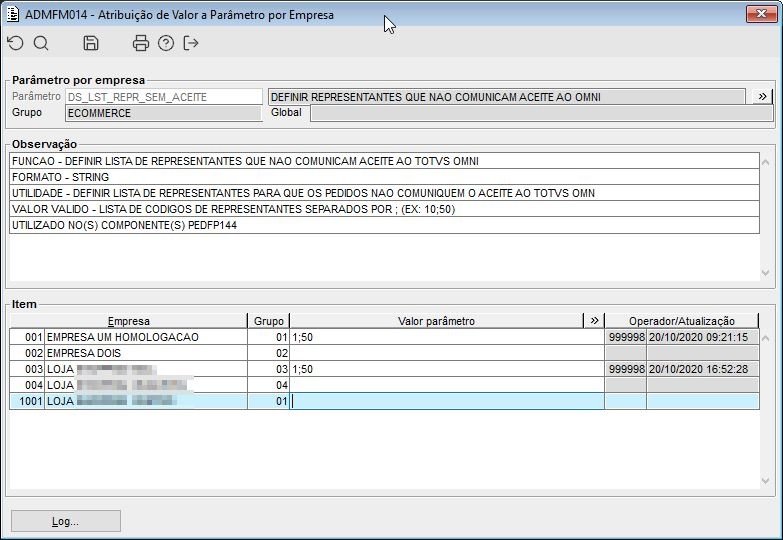783x540 pixels.
Task: Click the parameter description DEFINIR REPRESENTANTES field
Action: [x=506, y=97]
